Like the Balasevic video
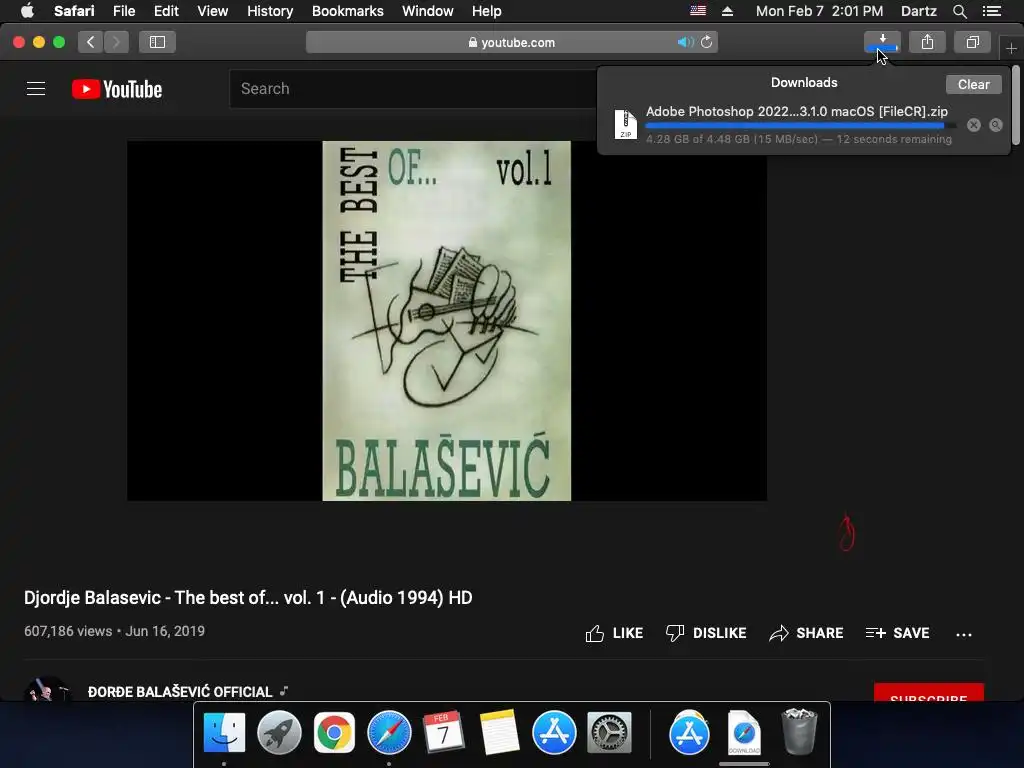The width and height of the screenshot is (1024, 768). pos(614,633)
